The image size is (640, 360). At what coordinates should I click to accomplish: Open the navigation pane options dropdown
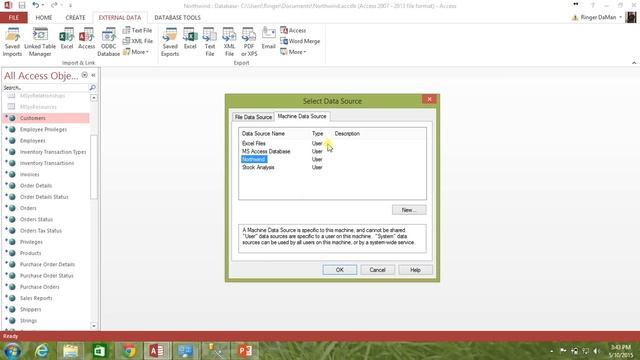[84, 75]
